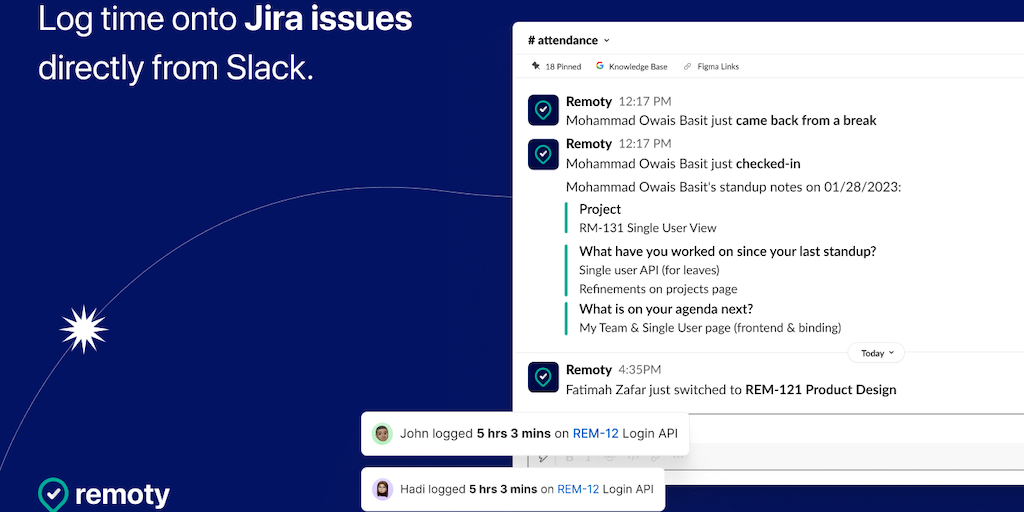The height and width of the screenshot is (512, 1024).
Task: Click the chain link icon beside Figma Links
Action: click(x=687, y=66)
